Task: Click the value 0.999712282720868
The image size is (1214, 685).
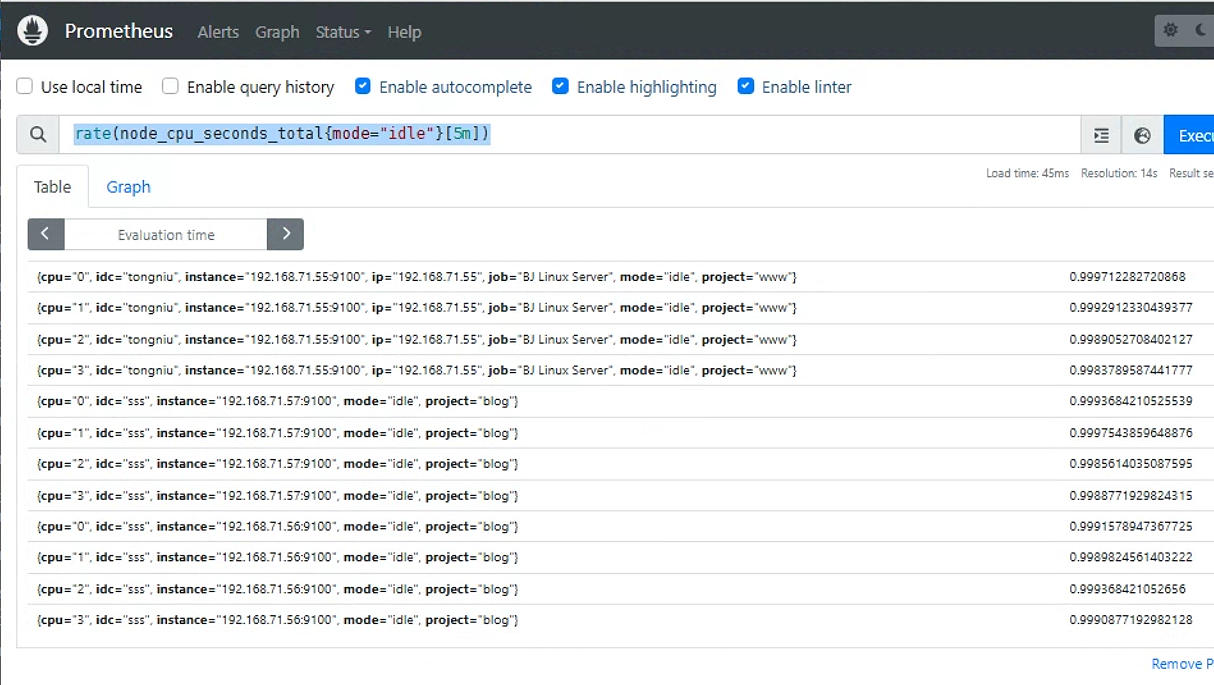Action: 1127,276
